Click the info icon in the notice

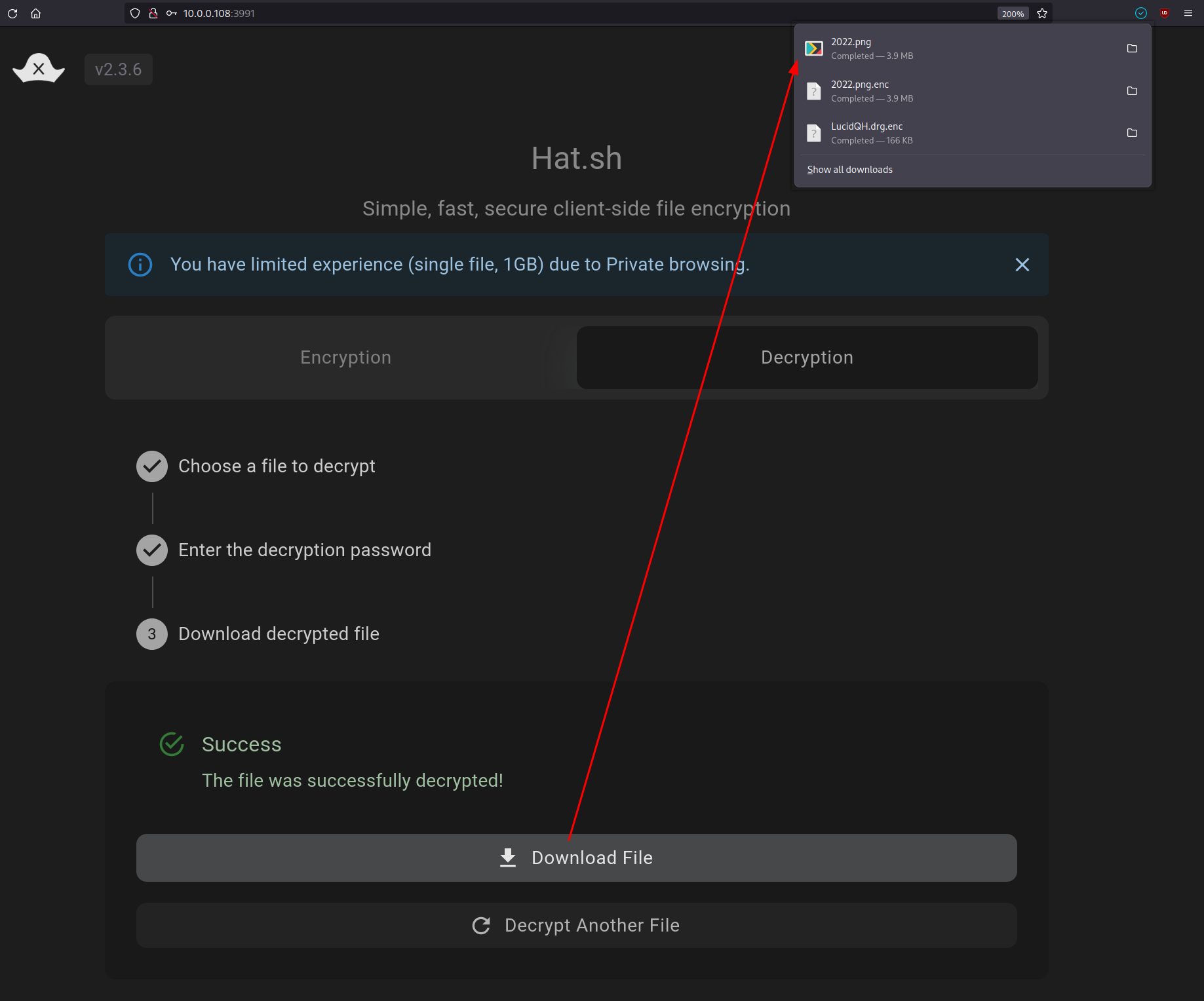[x=140, y=265]
